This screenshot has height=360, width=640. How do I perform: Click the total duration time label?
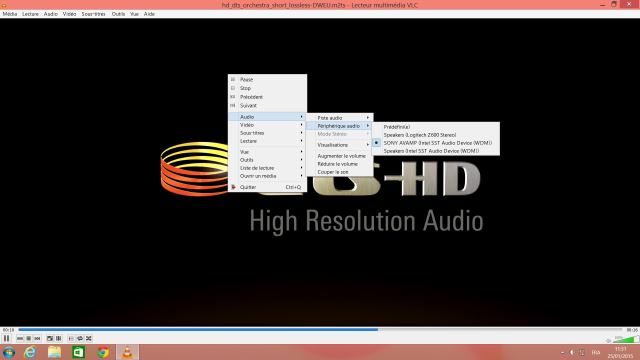point(632,330)
